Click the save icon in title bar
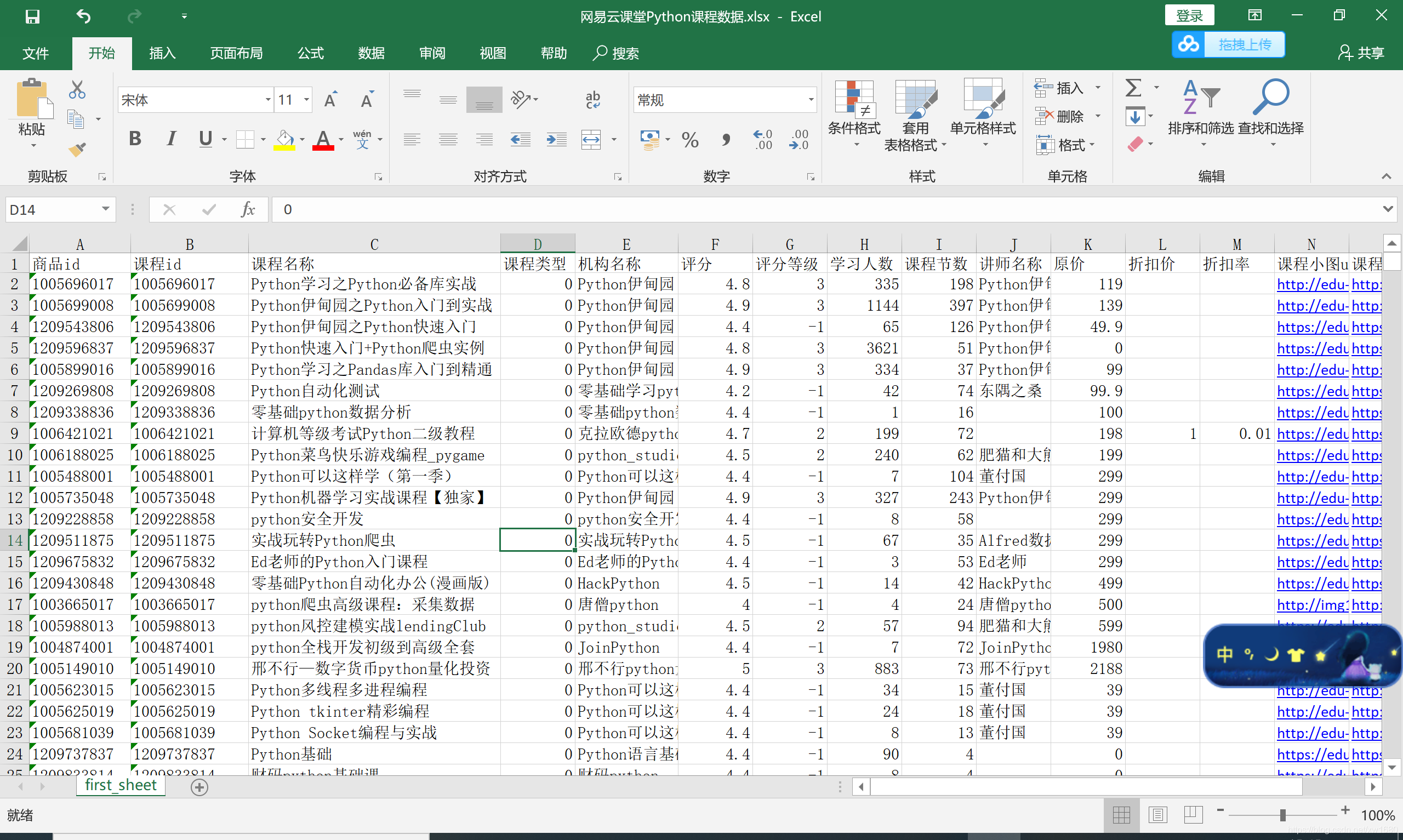The width and height of the screenshot is (1403, 840). click(x=32, y=16)
